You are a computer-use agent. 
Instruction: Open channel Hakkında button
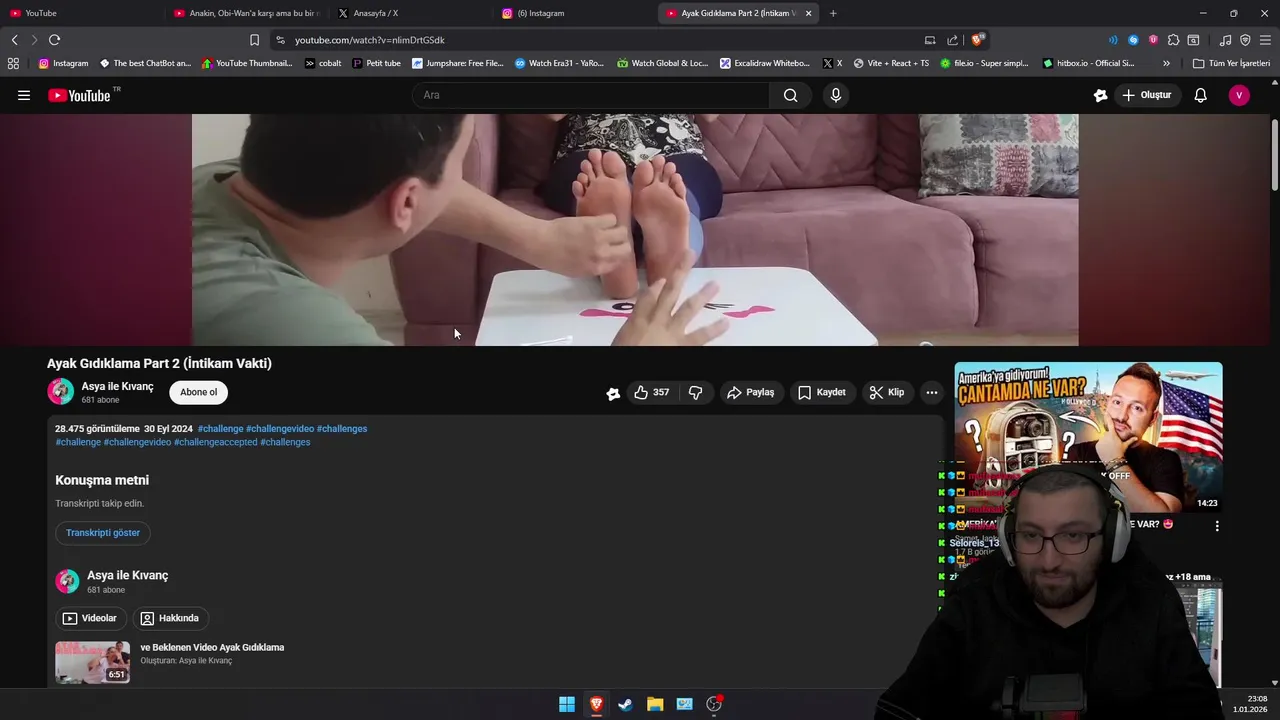point(169,618)
